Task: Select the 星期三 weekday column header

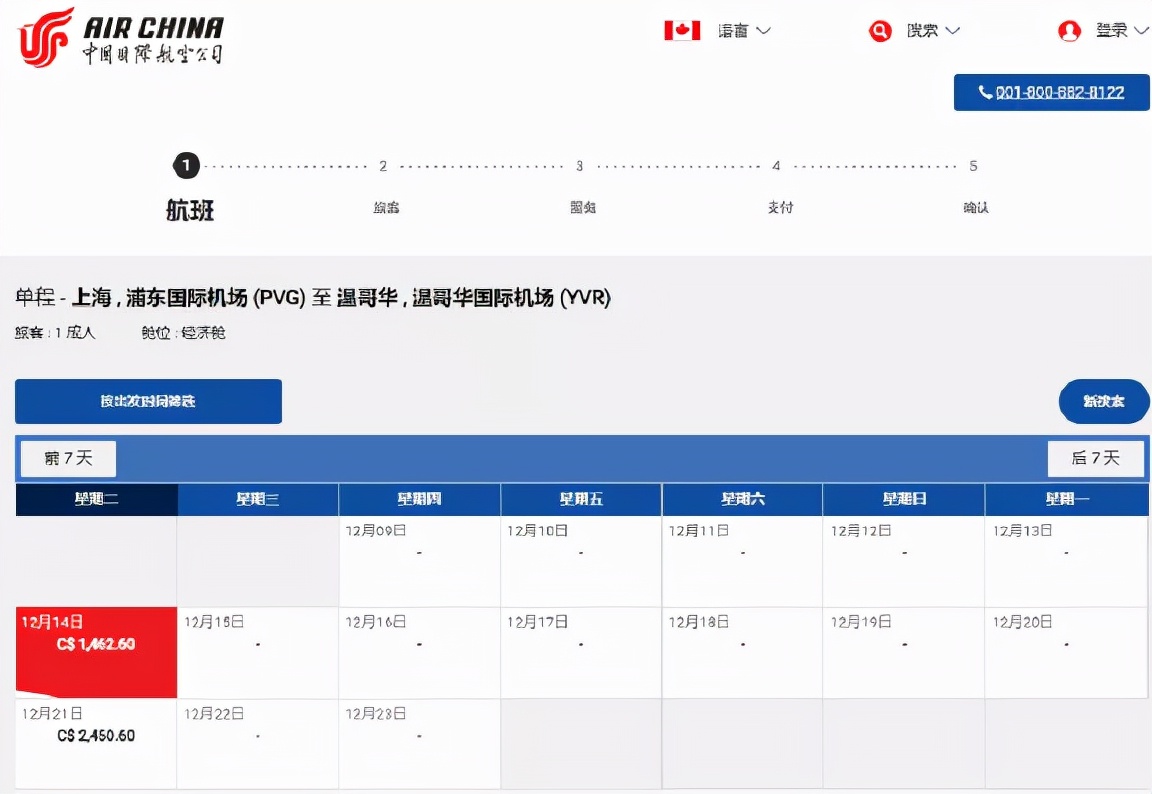Action: [x=258, y=499]
